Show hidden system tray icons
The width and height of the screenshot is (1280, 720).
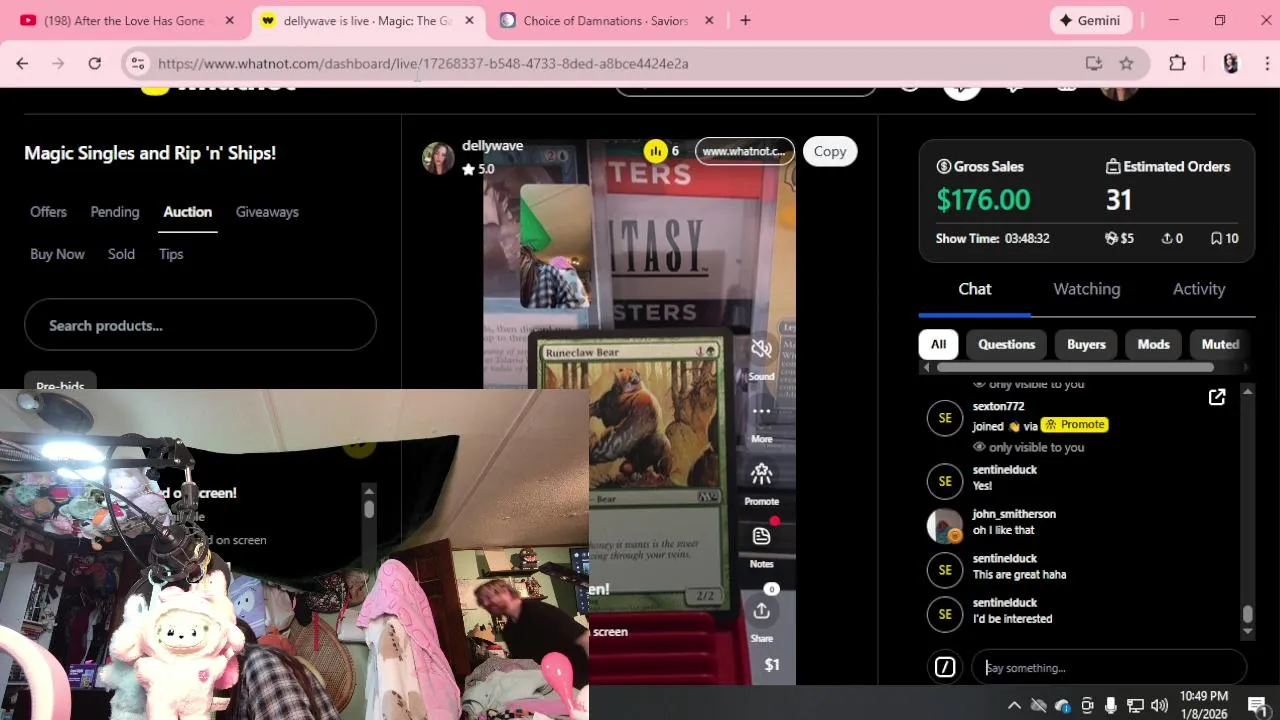1014,705
